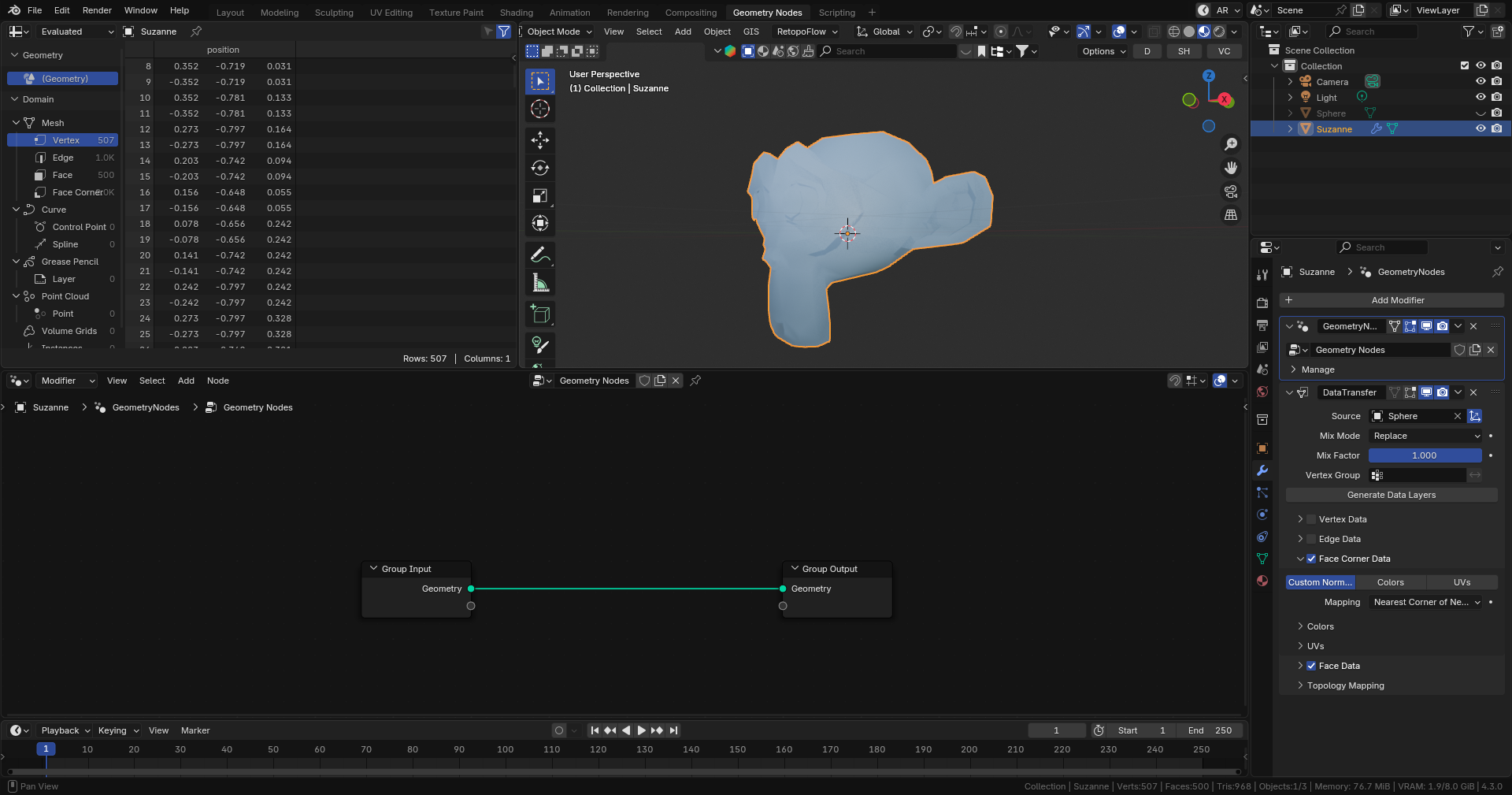Open the Playback menu in timeline
This screenshot has width=1512, height=795.
(65, 730)
